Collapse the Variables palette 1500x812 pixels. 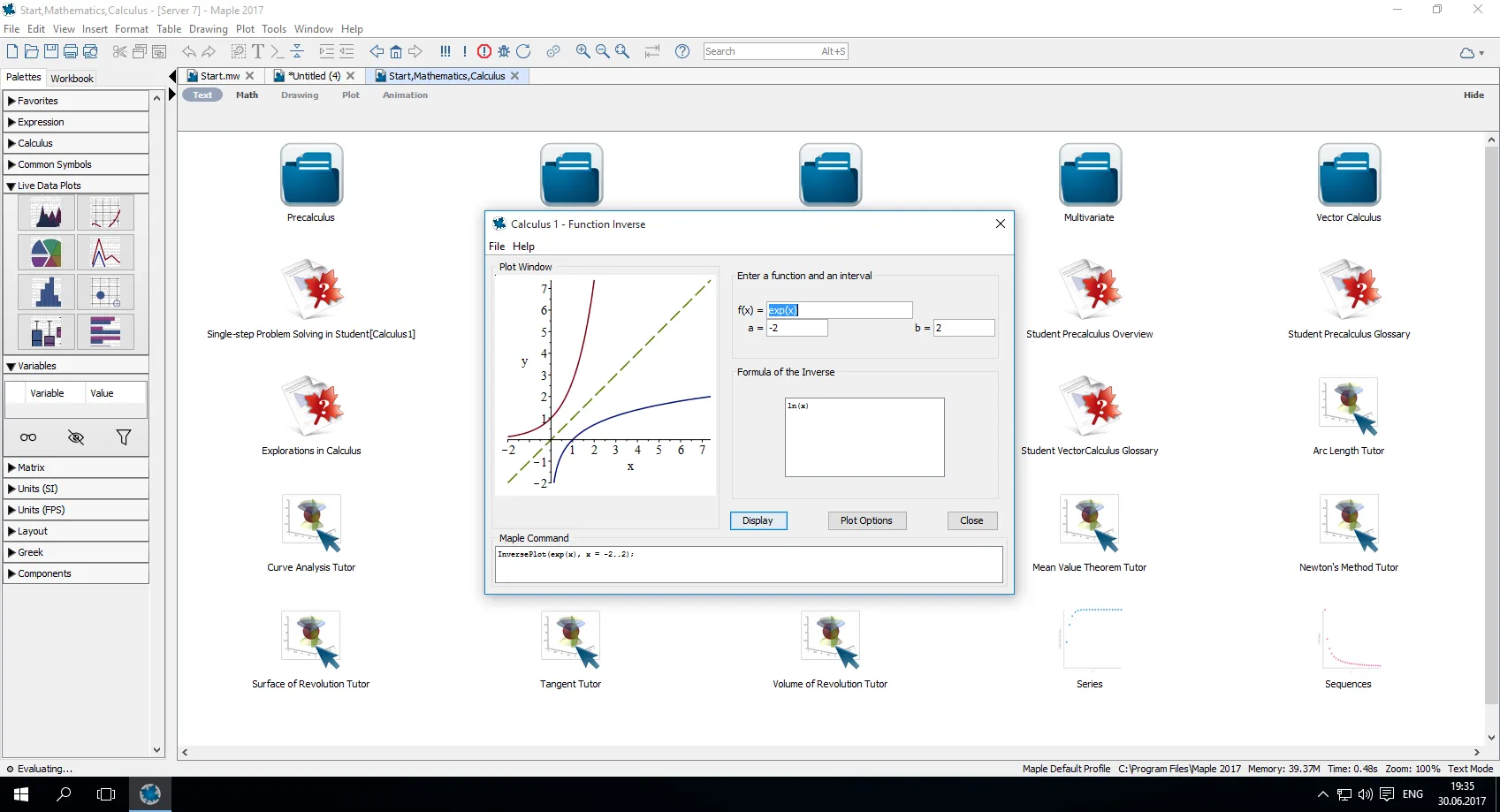pyautogui.click(x=76, y=366)
